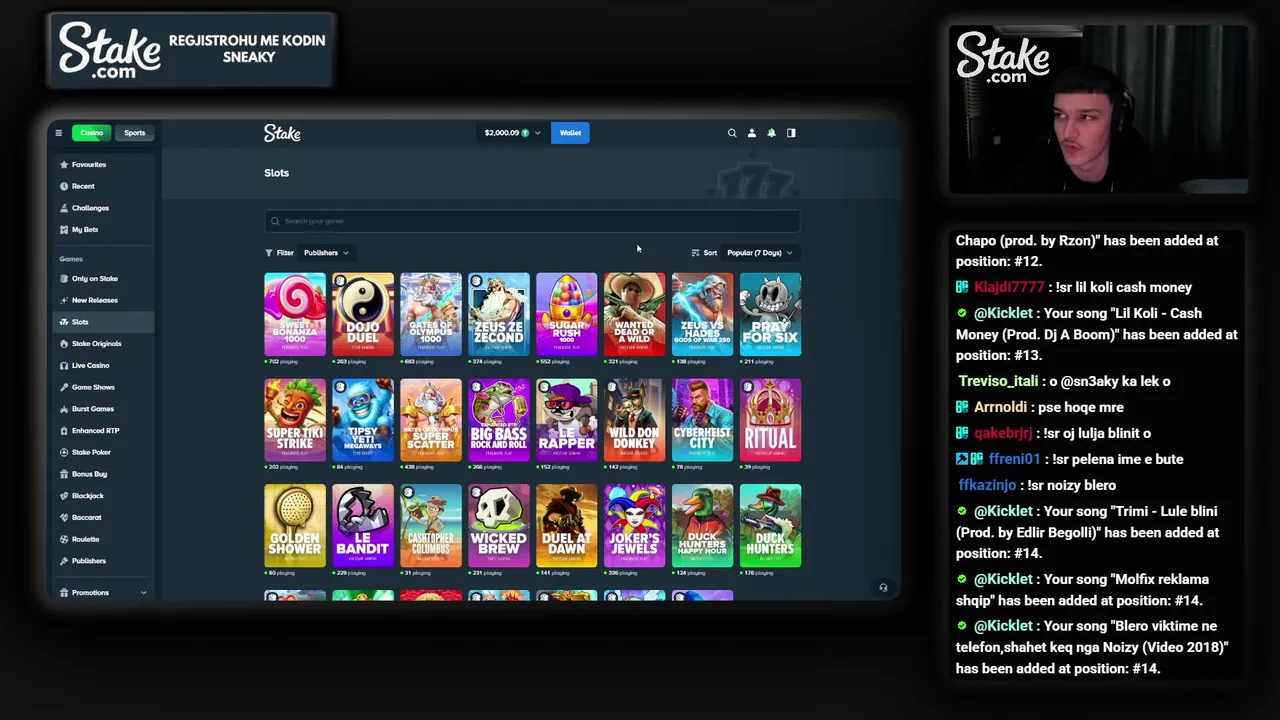This screenshot has width=1280, height=720.
Task: Click the Sort icon beside Popular
Action: (x=695, y=253)
